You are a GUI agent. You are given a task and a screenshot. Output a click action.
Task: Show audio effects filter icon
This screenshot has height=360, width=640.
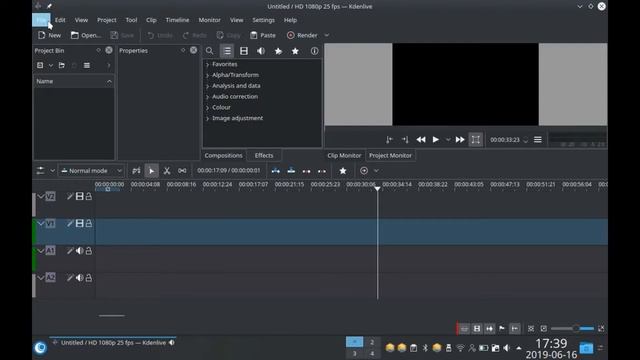pos(261,51)
